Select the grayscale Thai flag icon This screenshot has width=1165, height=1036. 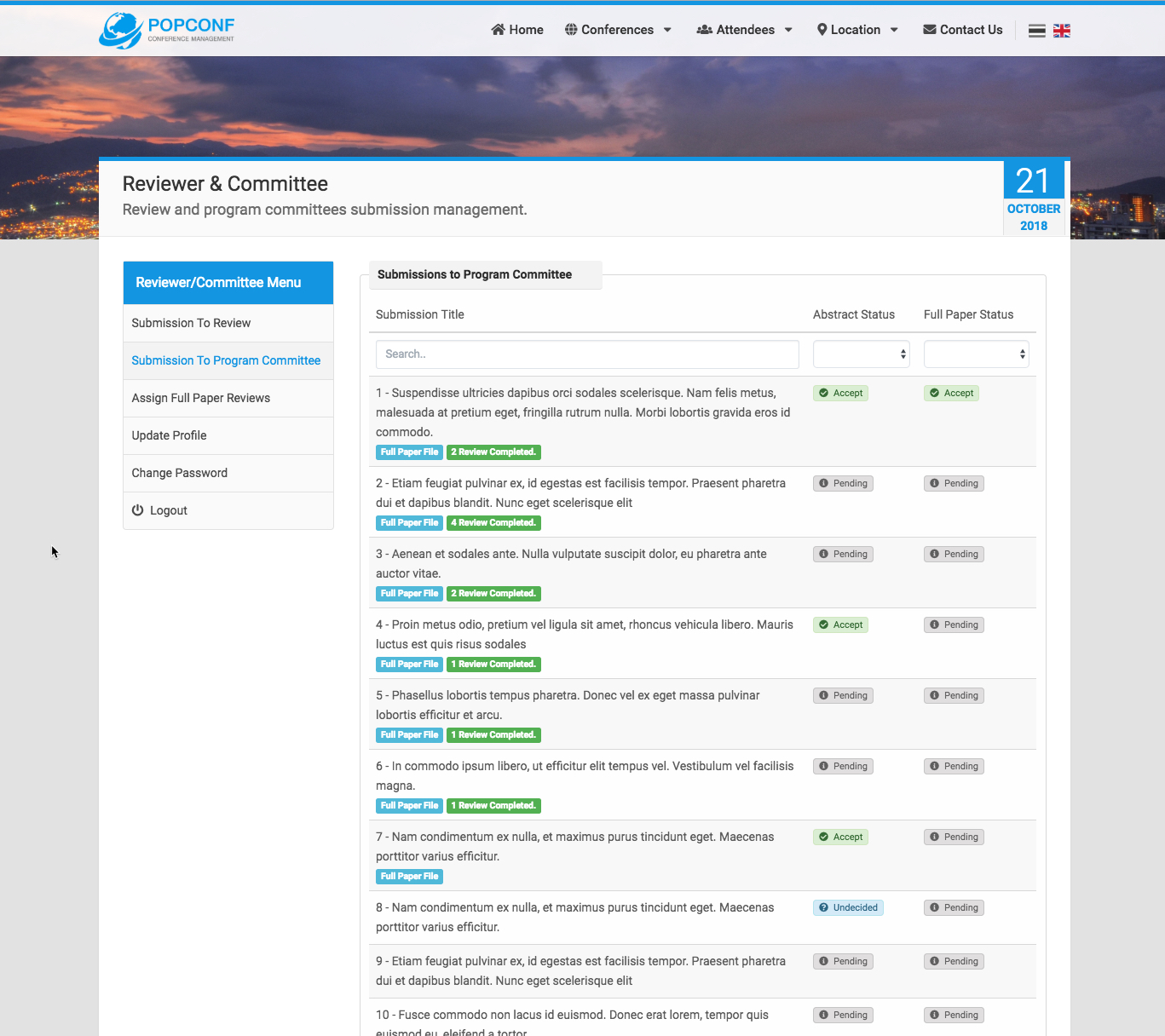pos(1036,31)
